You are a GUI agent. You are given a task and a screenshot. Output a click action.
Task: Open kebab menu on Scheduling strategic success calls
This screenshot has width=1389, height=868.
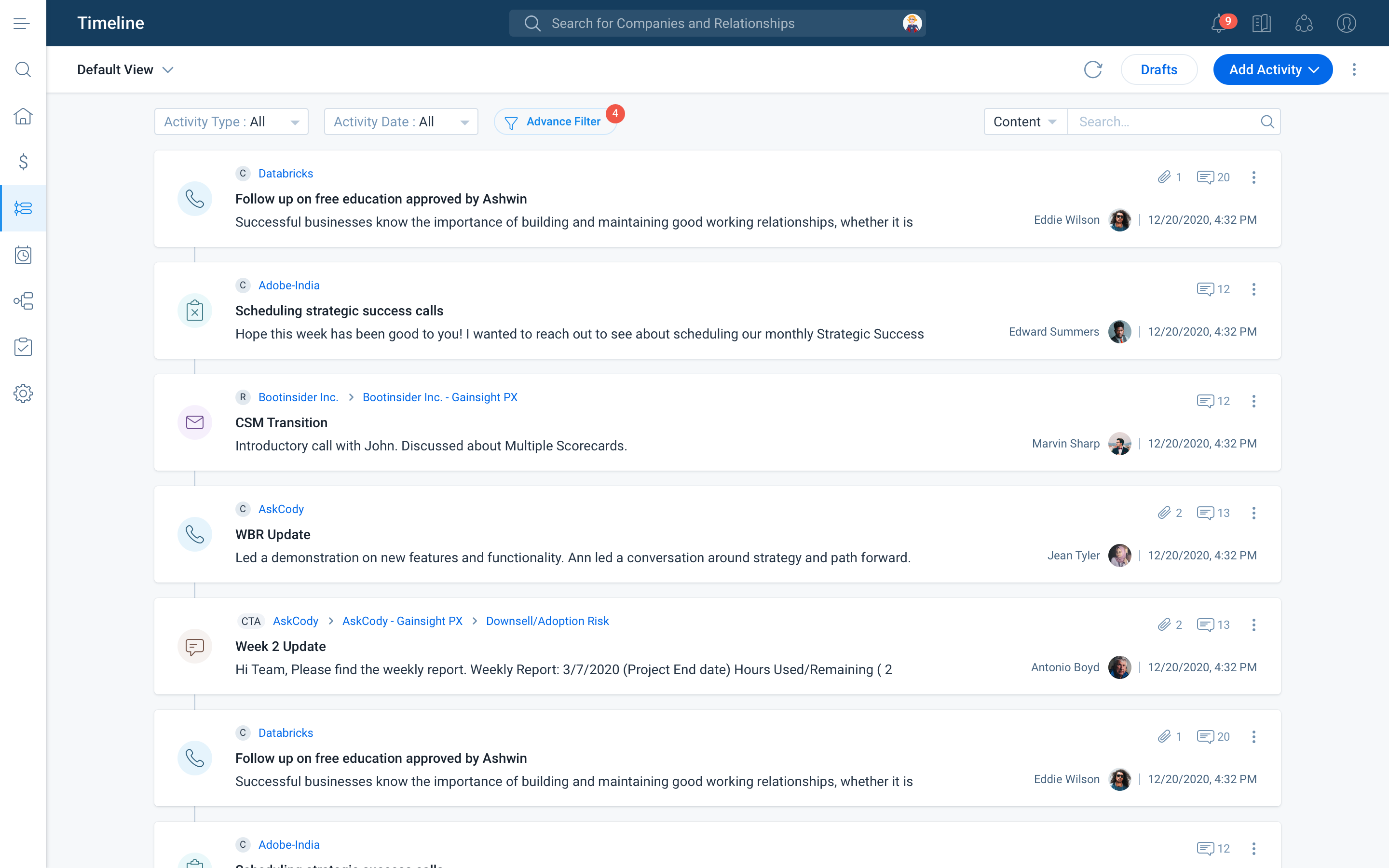point(1253,289)
